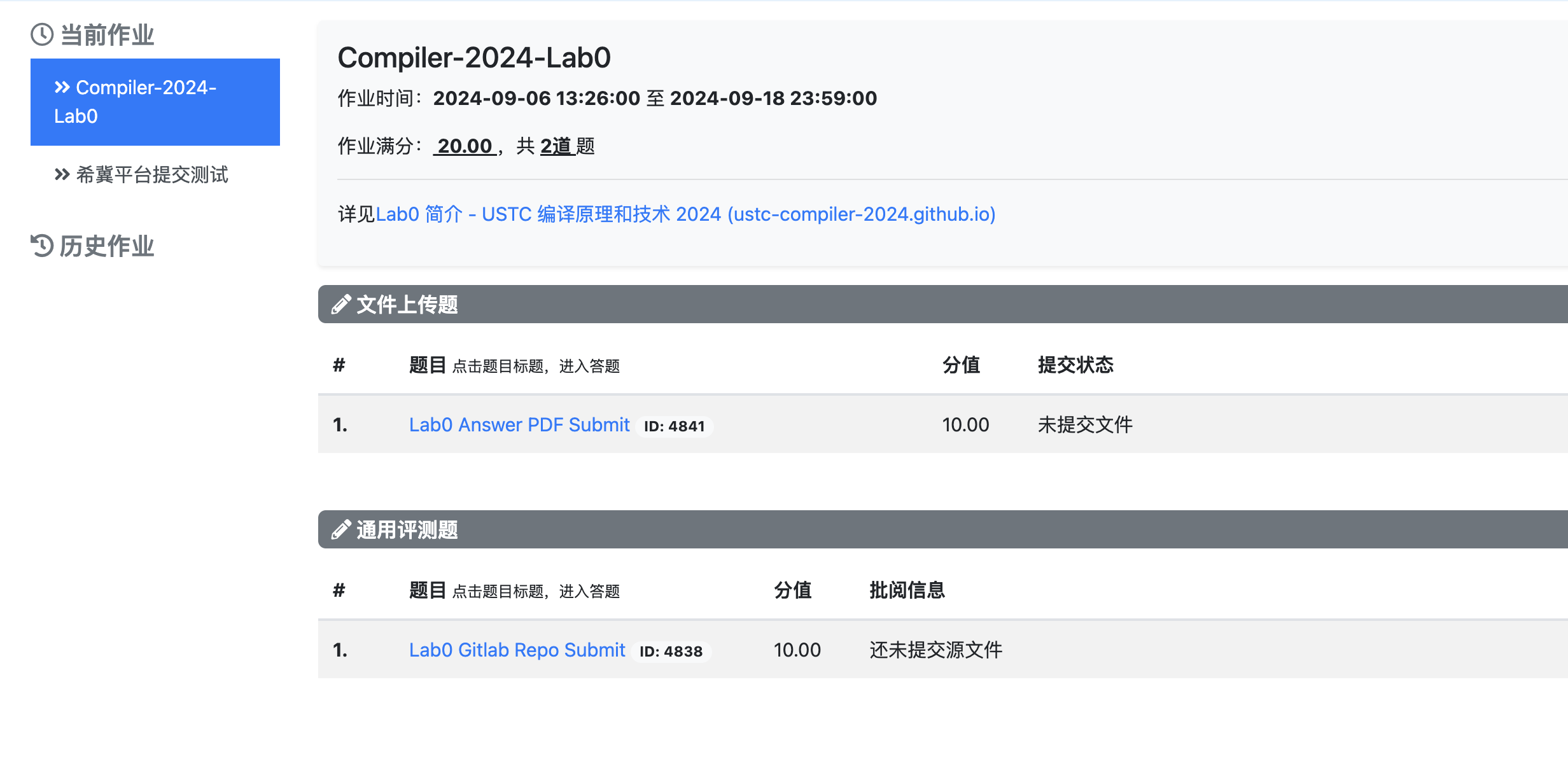Click the 还未提交源文件 grading info text

point(936,650)
